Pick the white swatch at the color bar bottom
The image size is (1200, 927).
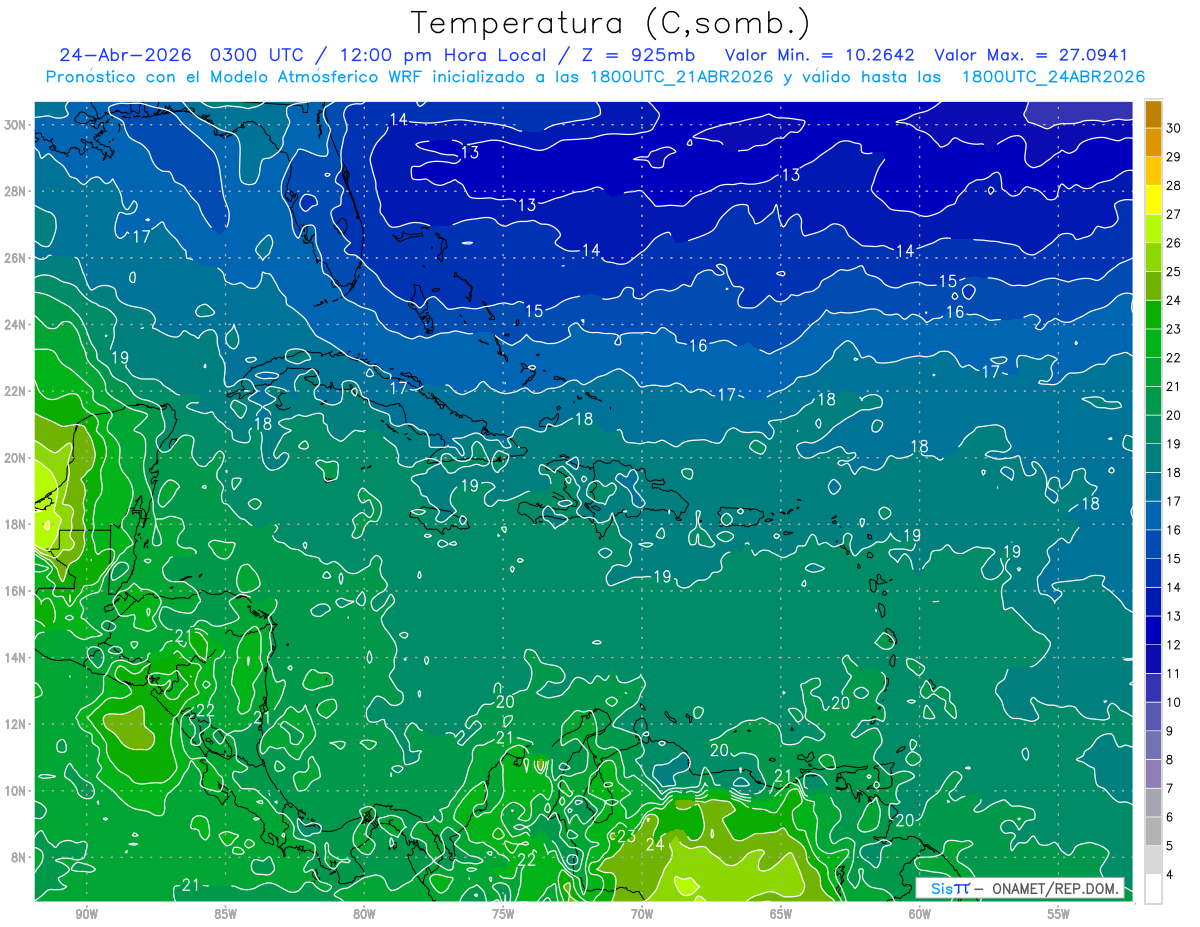1153,888
